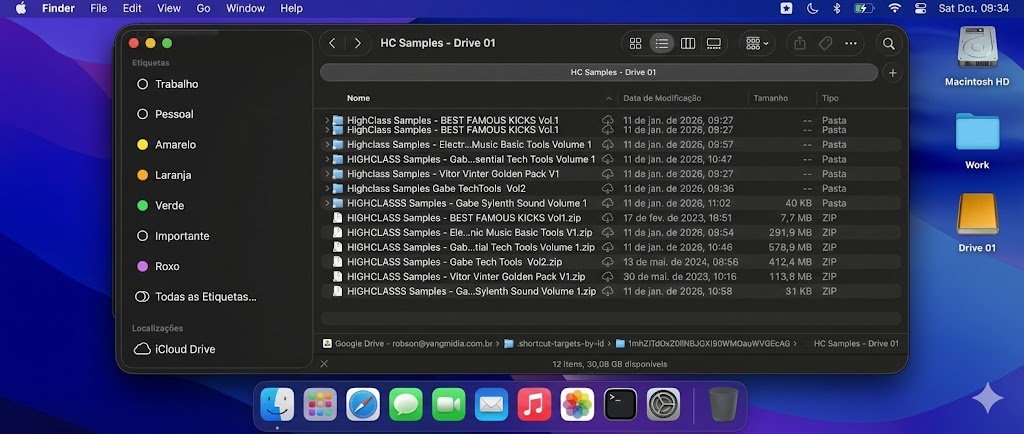Switch to column view in toolbar
Viewport: 1024px width, 434px height.
[x=688, y=44]
